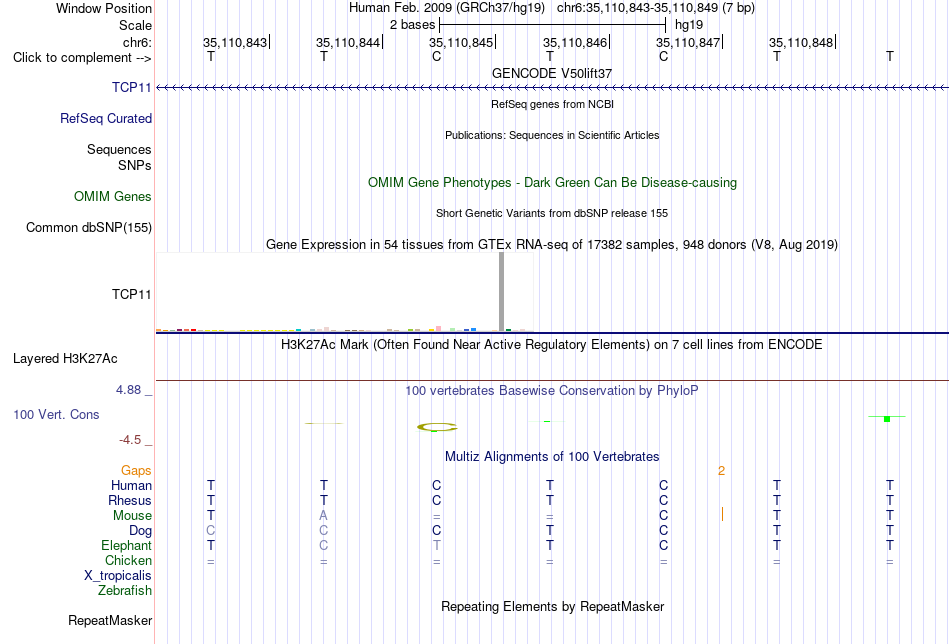Click the Gene Expression in 54 tissues title
The width and height of the screenshot is (950, 644).
coord(552,245)
